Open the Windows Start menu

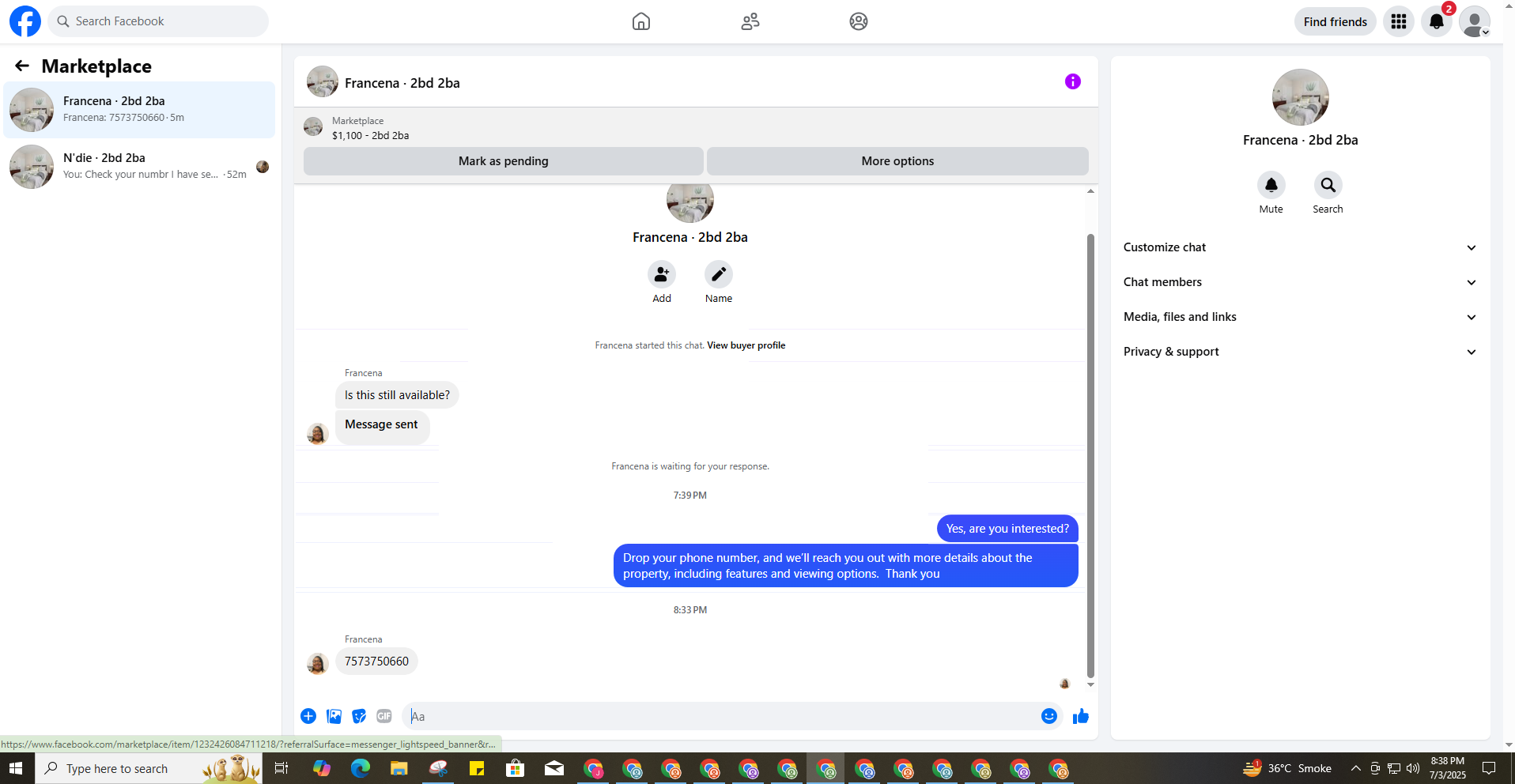tap(17, 768)
